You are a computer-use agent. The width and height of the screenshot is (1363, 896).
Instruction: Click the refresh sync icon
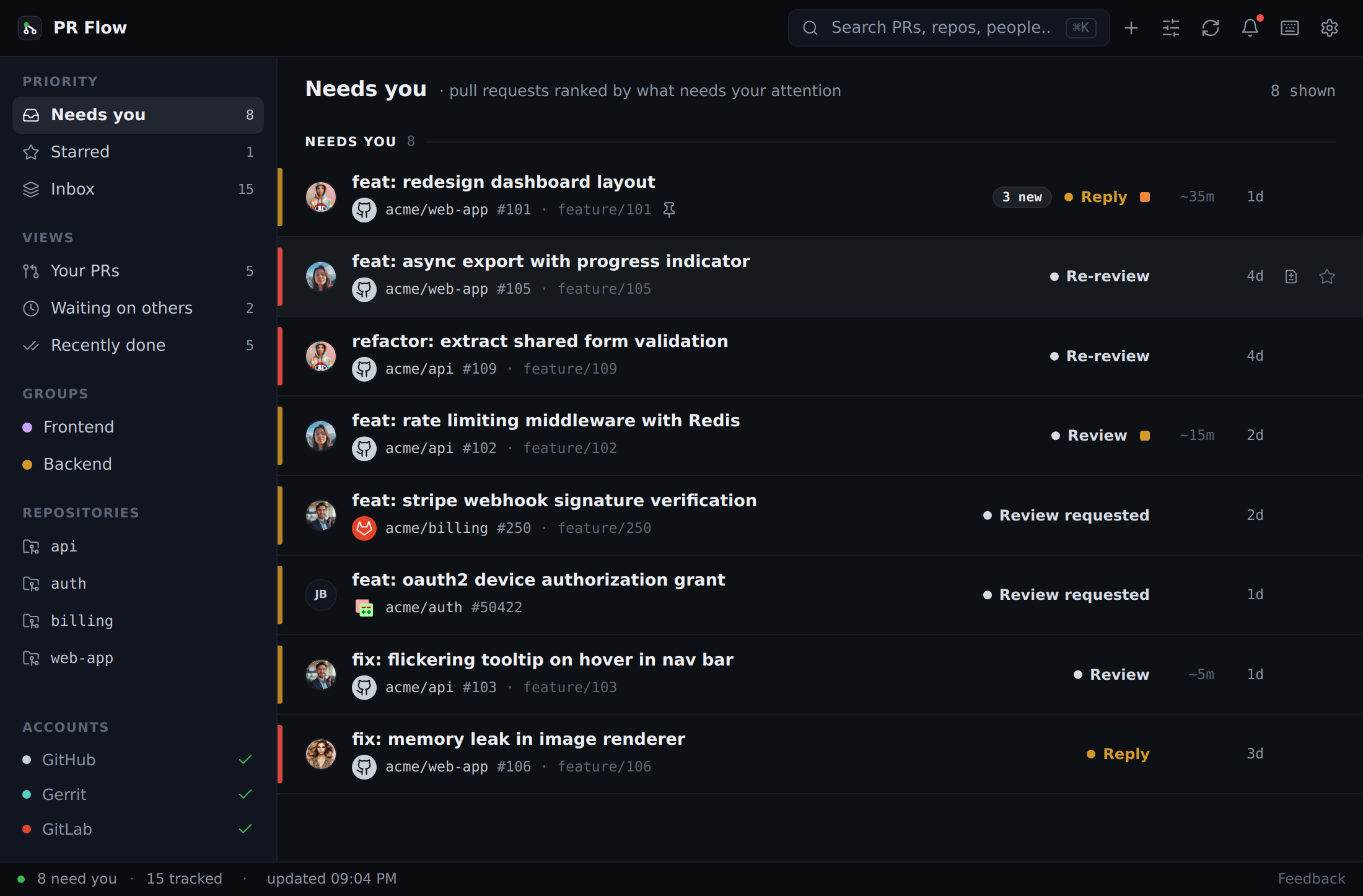click(x=1211, y=28)
